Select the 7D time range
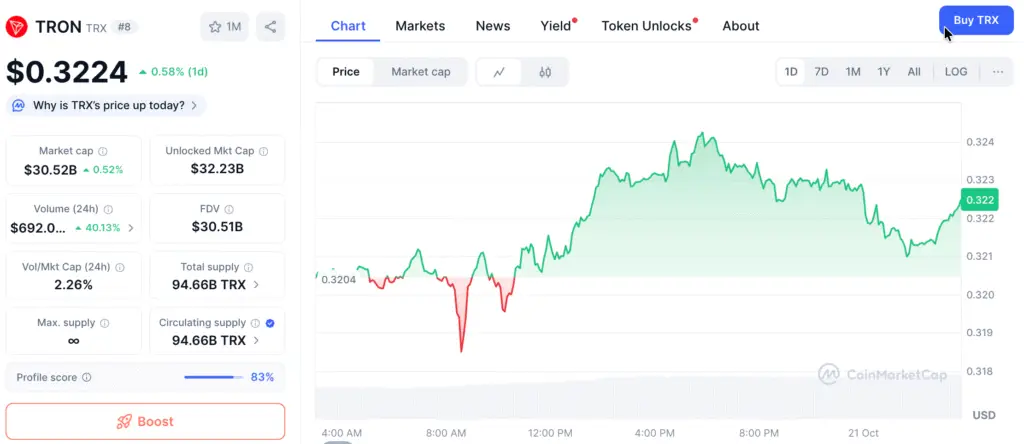The width and height of the screenshot is (1024, 444). coord(821,72)
